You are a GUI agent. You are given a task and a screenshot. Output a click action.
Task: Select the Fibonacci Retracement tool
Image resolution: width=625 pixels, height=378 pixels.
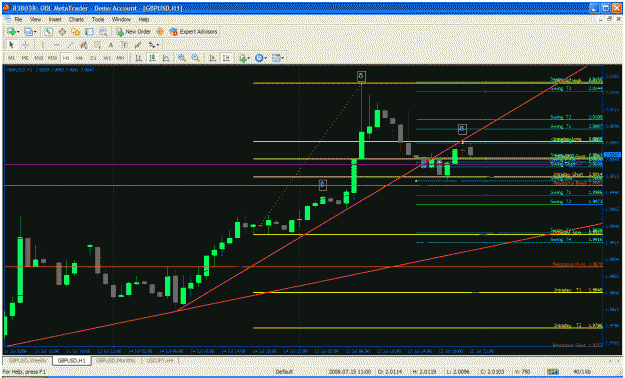(97, 45)
